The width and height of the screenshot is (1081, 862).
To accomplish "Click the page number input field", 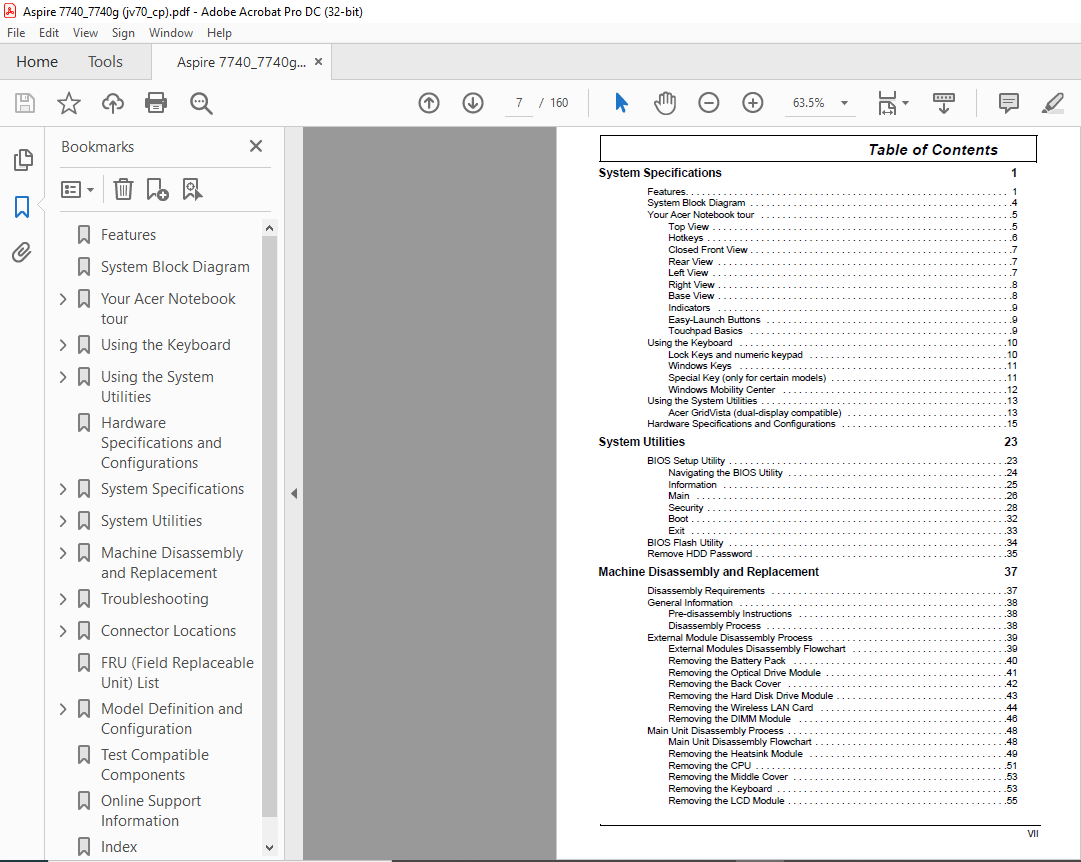I will click(518, 103).
